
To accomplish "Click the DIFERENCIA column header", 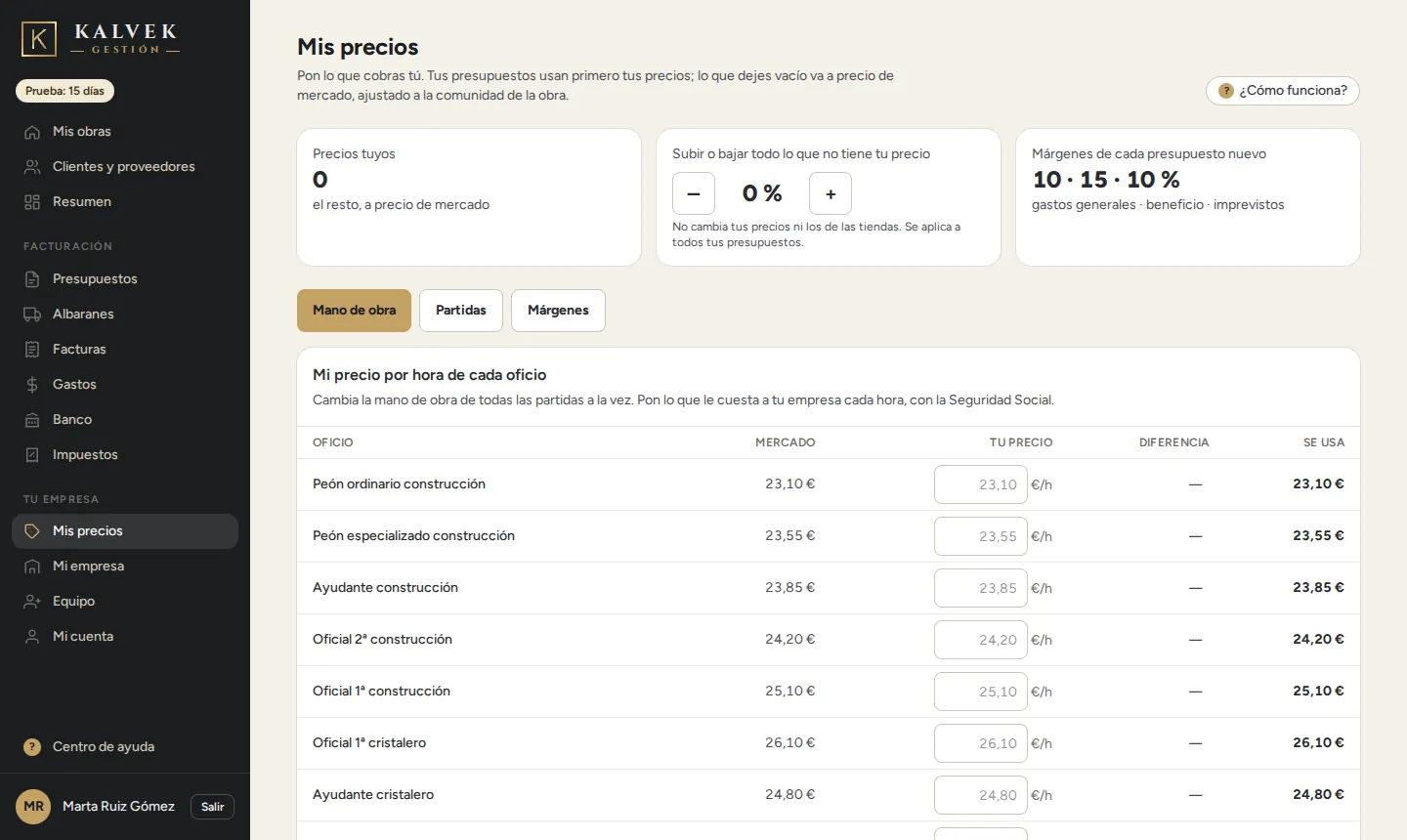I will click(x=1173, y=442).
